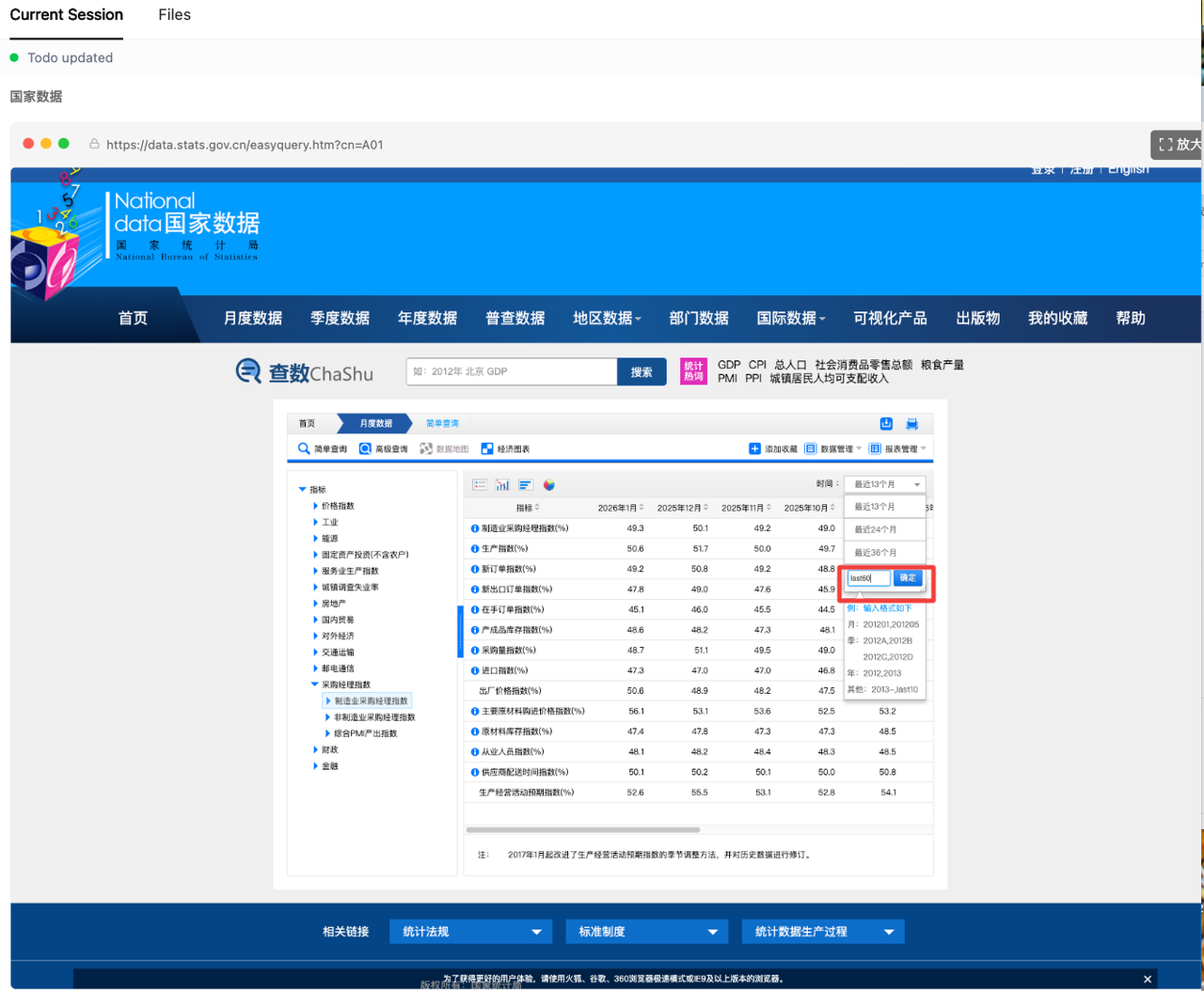Click the table horizontal scrollbar

[x=583, y=829]
